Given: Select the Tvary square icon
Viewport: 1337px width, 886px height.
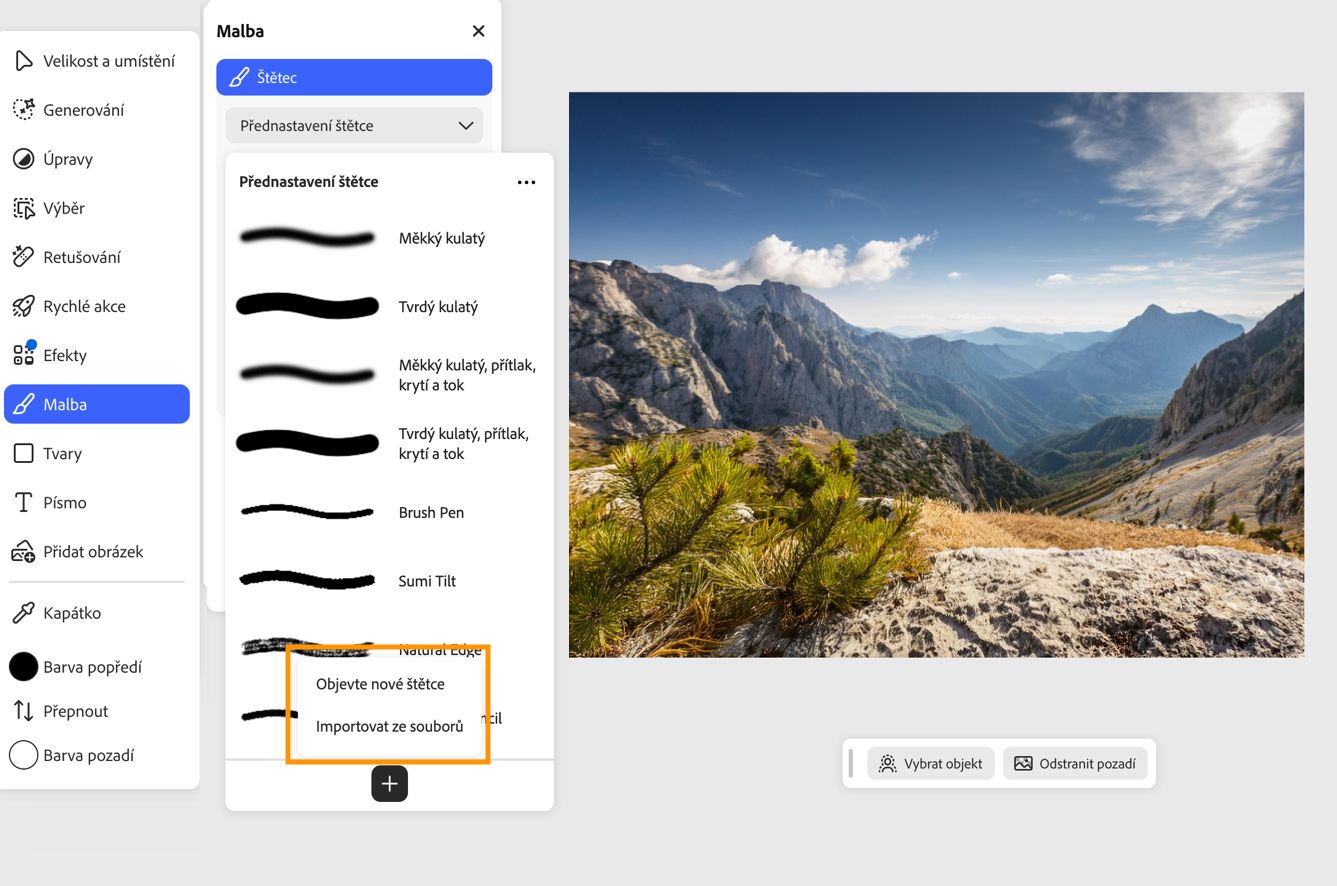Looking at the screenshot, I should (23, 453).
